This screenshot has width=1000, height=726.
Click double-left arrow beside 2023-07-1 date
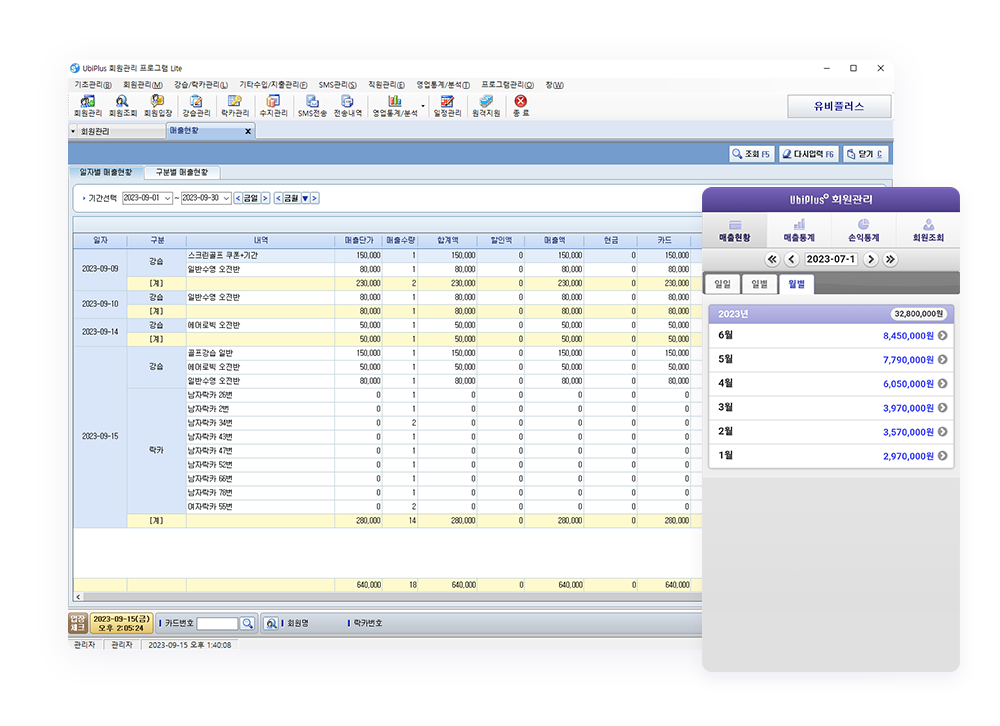772,259
